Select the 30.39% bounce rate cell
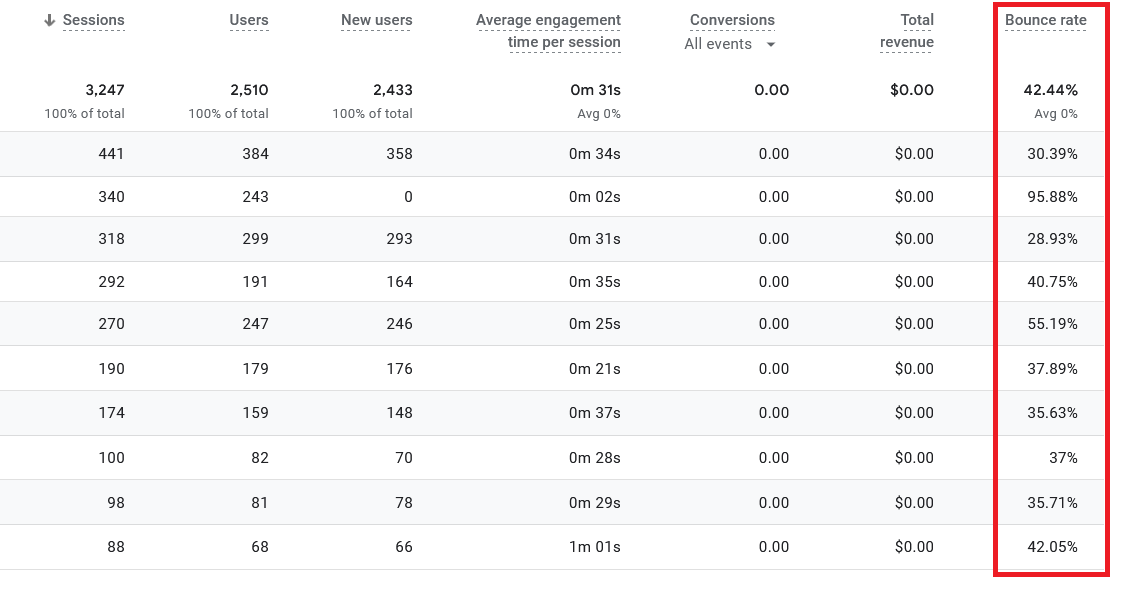Image resolution: width=1128 pixels, height=589 pixels. point(1050,154)
